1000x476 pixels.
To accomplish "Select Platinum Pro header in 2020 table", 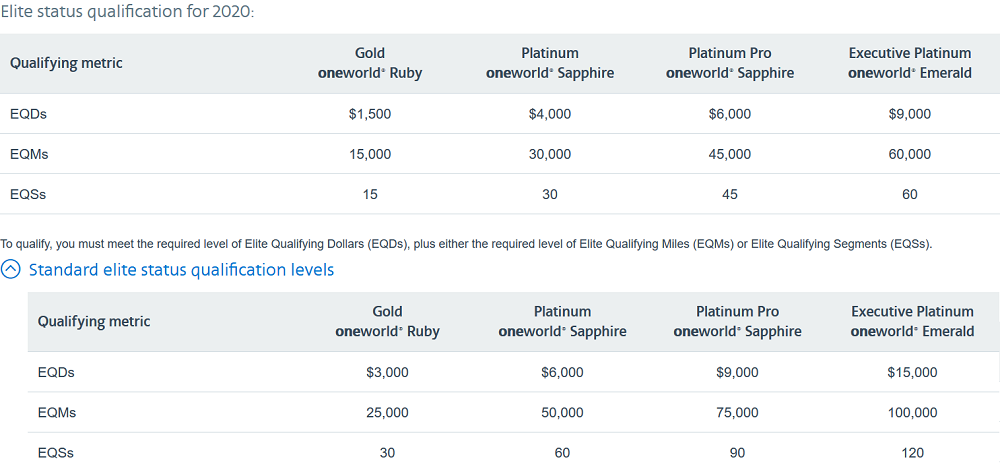I will coord(730,63).
